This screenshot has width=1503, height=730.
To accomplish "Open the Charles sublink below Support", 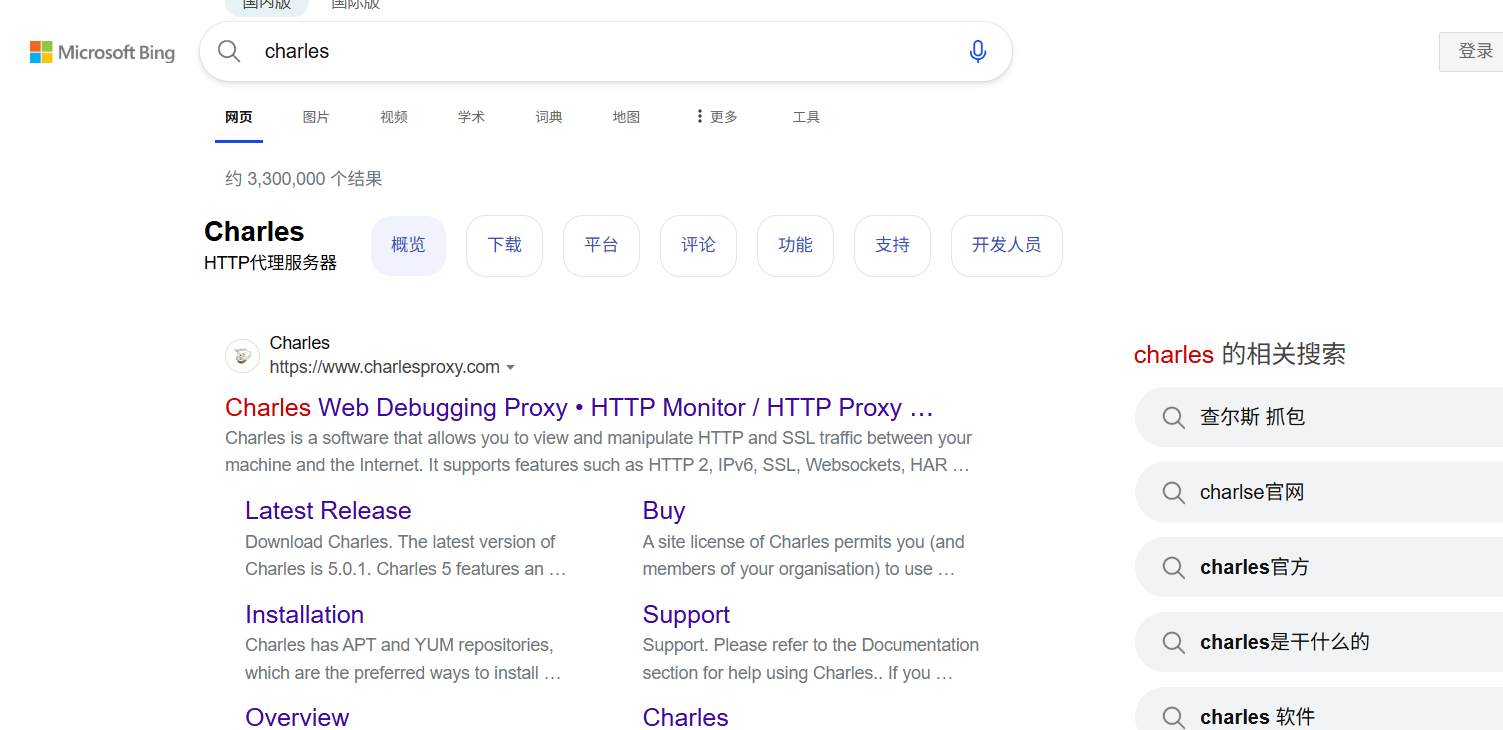I will (x=686, y=717).
